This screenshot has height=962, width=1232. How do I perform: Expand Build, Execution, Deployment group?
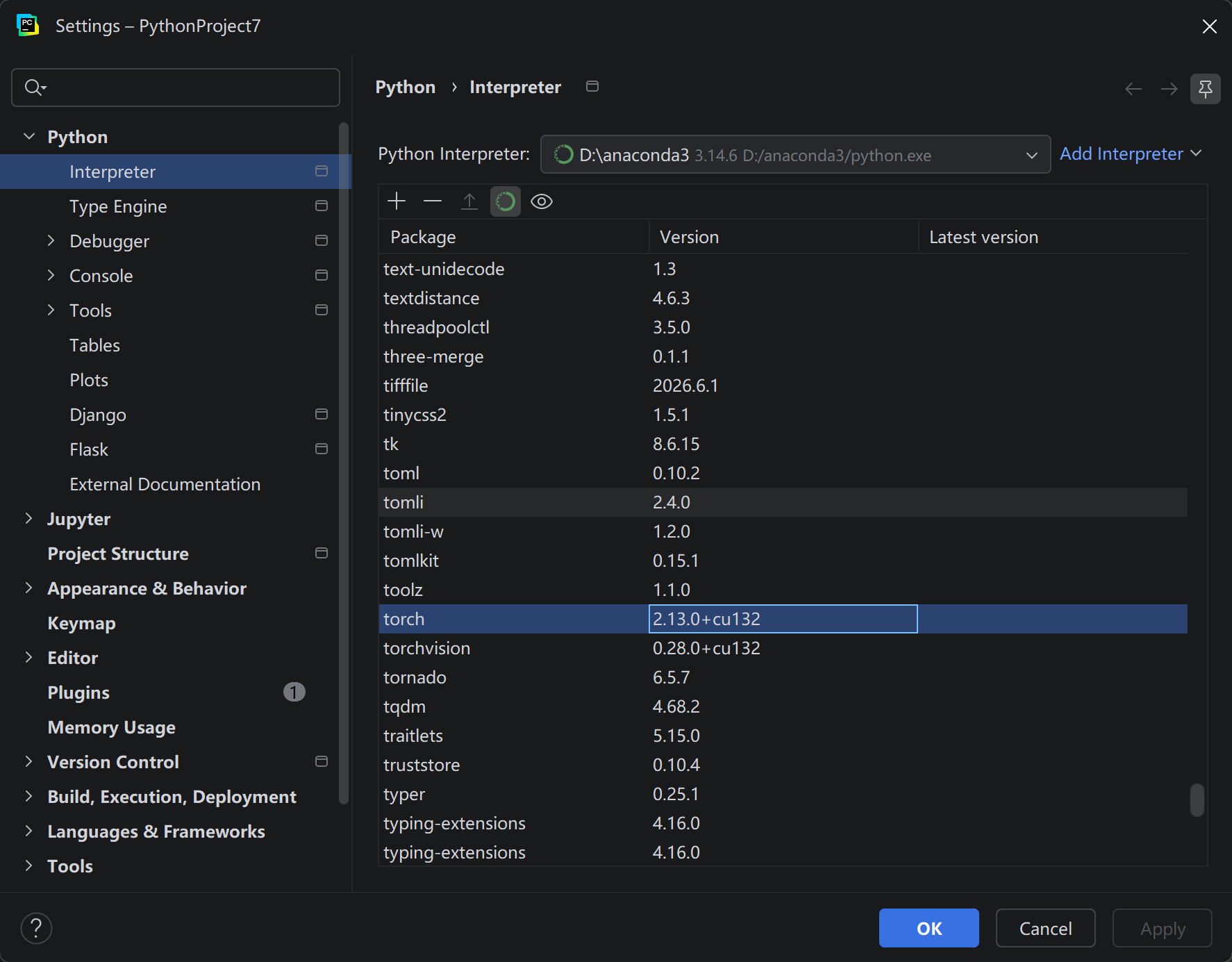tap(28, 796)
